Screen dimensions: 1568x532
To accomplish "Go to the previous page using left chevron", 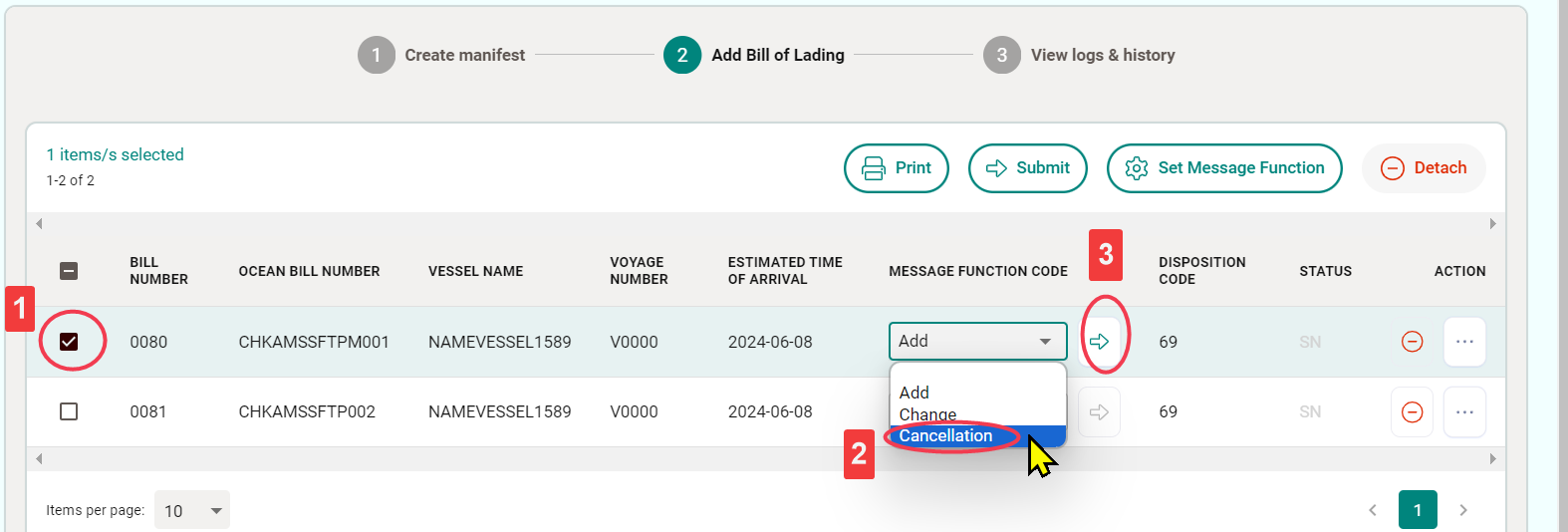I will pos(1373,510).
